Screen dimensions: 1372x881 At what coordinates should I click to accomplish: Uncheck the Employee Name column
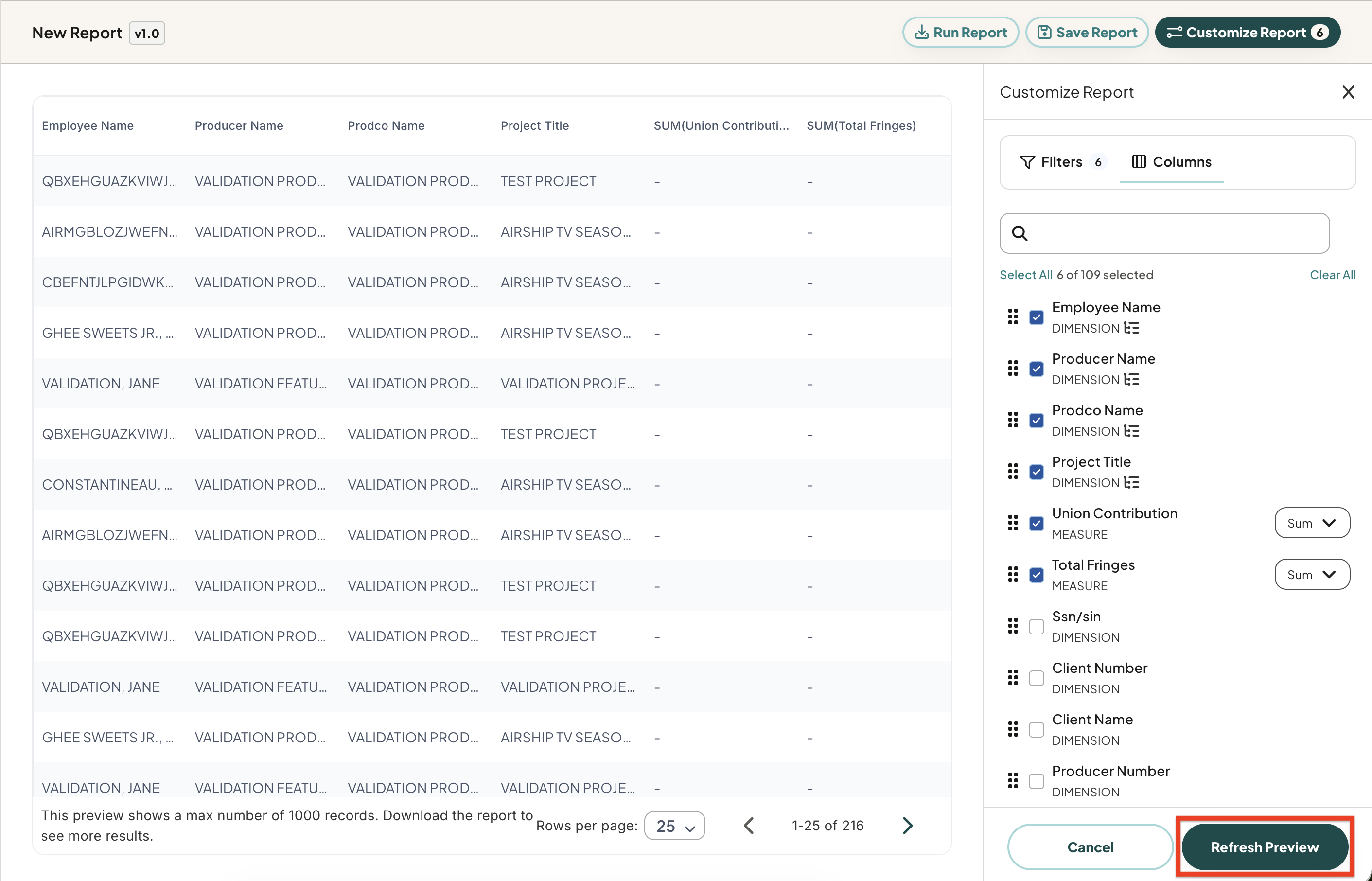[1036, 317]
